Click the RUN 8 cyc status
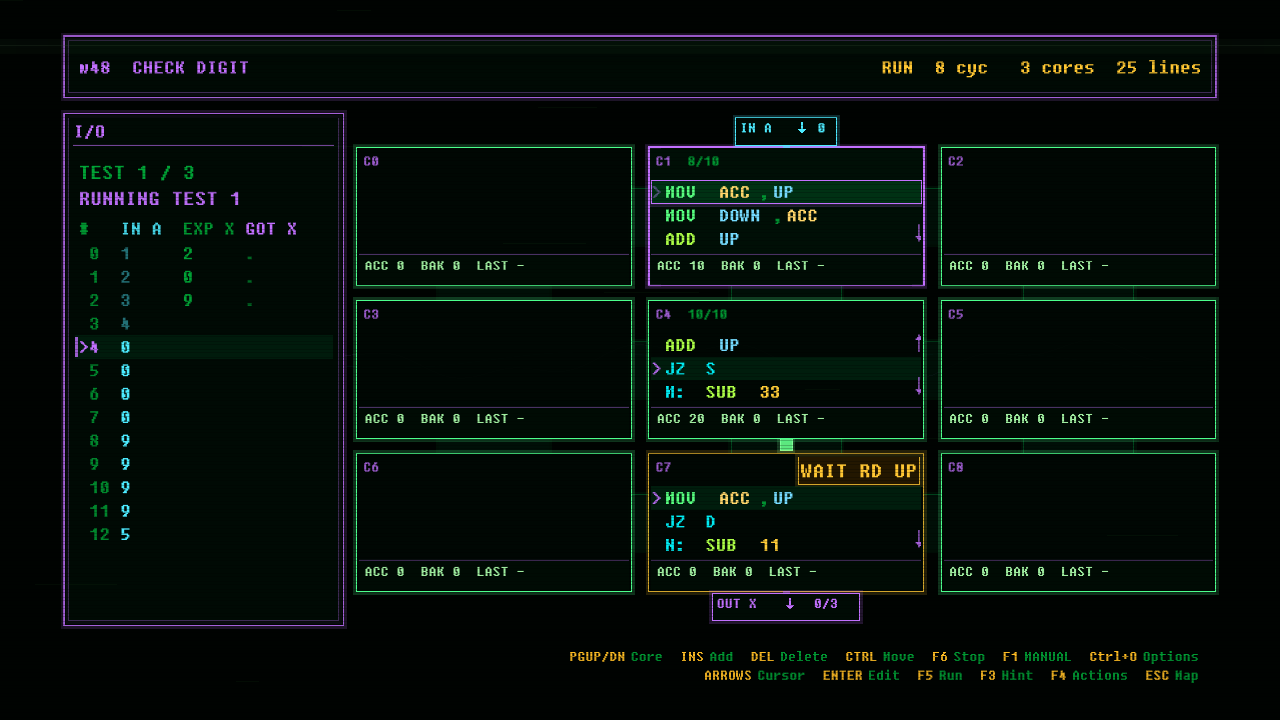Screen dimensions: 1280x720 coord(934,68)
